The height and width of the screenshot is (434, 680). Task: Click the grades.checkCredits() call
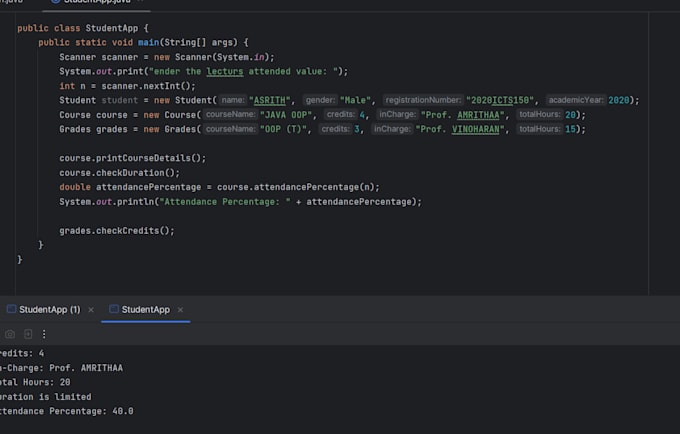coord(117,231)
